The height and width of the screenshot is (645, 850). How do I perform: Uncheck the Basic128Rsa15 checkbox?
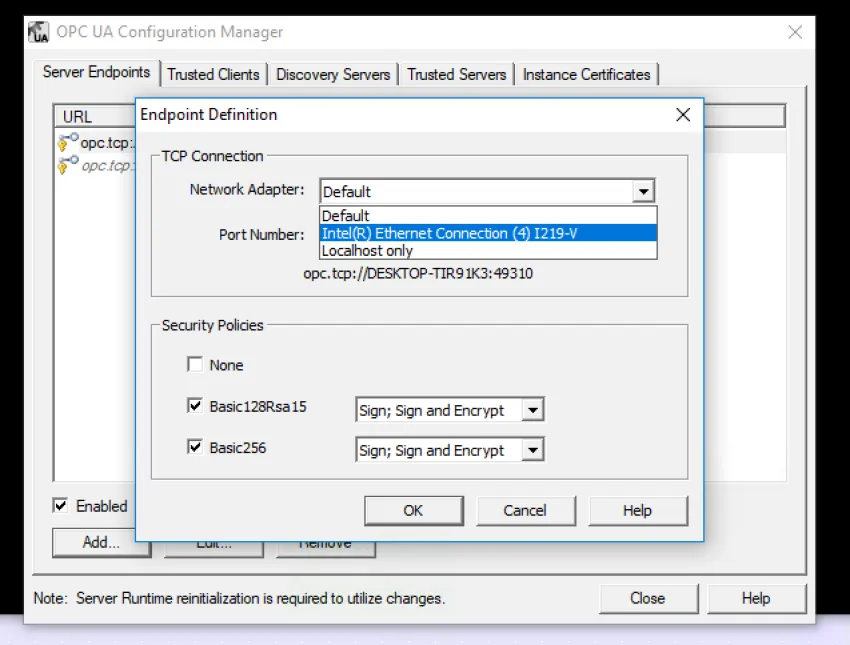point(195,405)
